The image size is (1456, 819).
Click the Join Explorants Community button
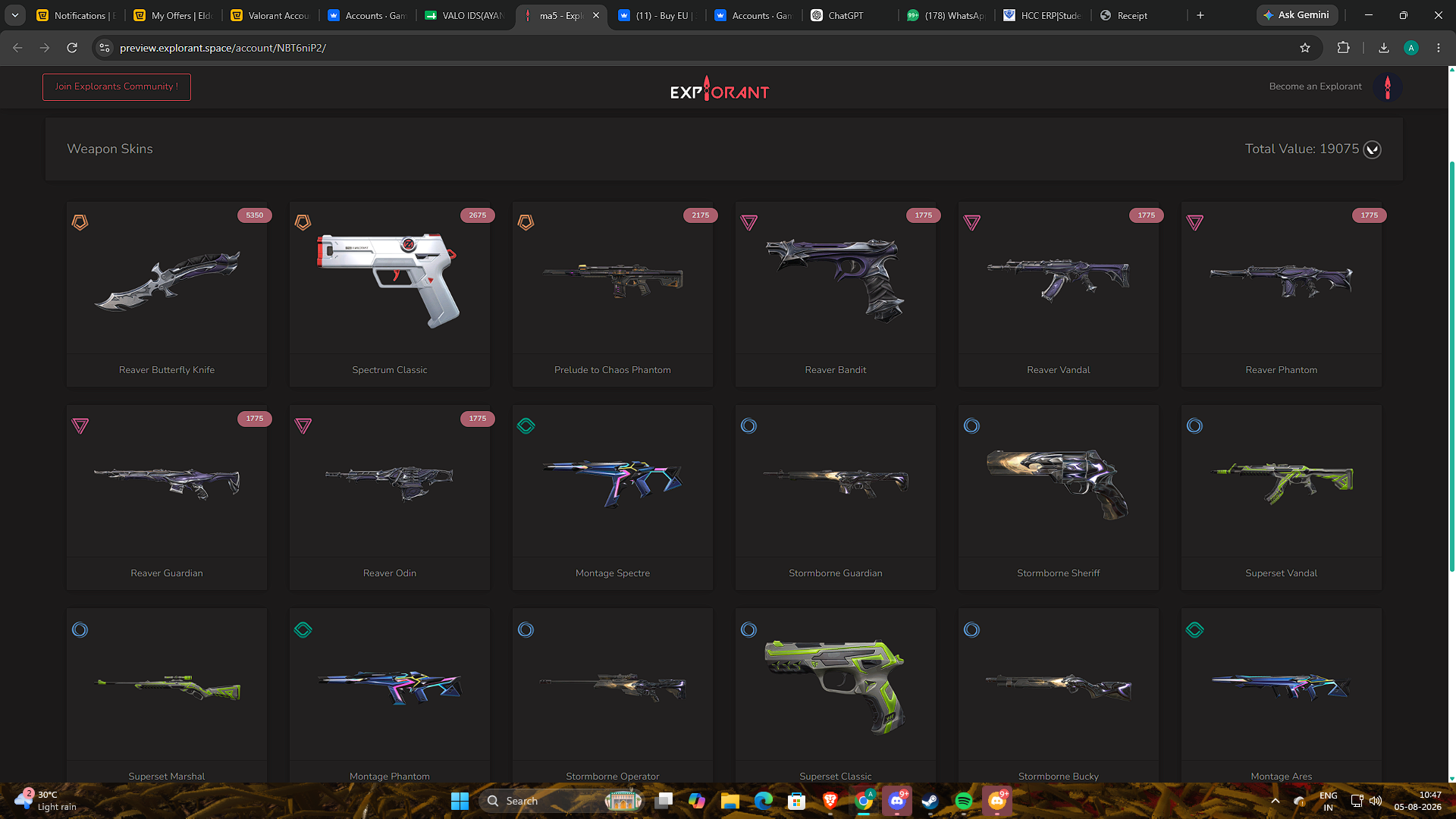(x=117, y=86)
